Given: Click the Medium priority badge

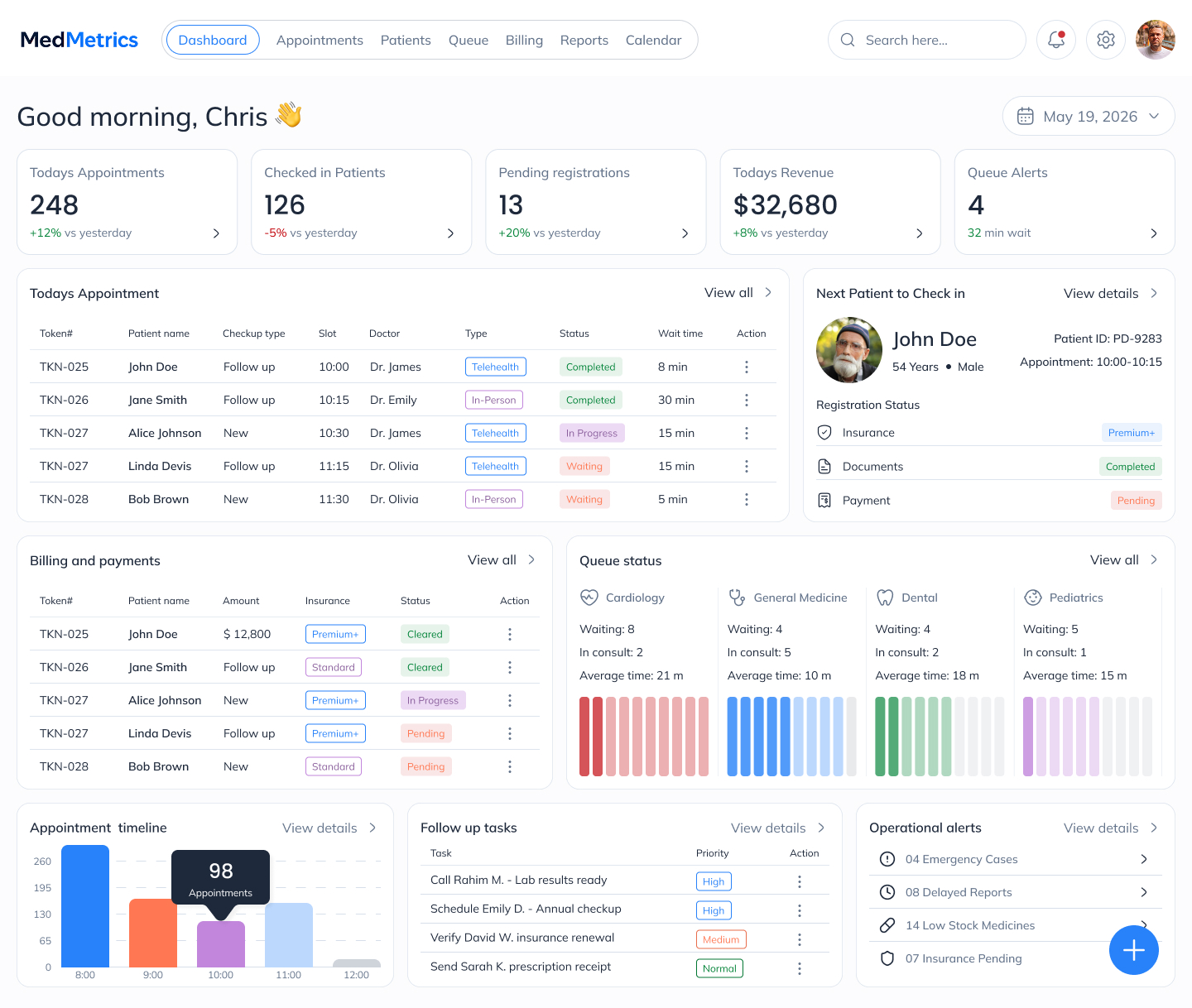Looking at the screenshot, I should [721, 939].
